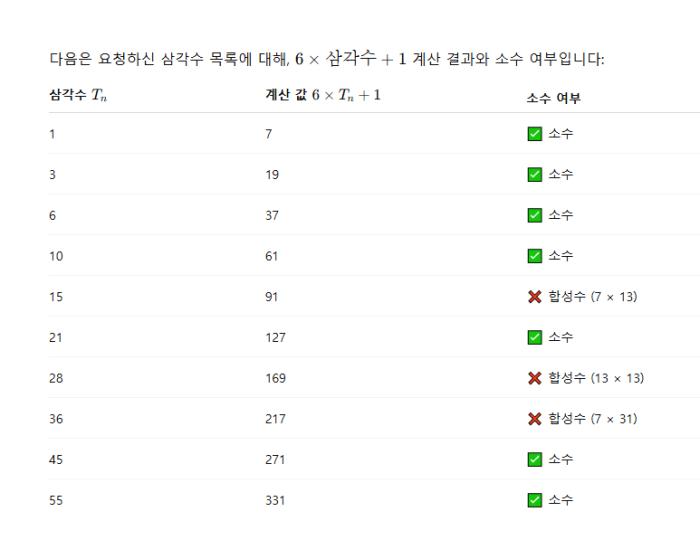The height and width of the screenshot is (540, 700).
Task: Click the green check mark in the 7 row
Action: coord(534,134)
